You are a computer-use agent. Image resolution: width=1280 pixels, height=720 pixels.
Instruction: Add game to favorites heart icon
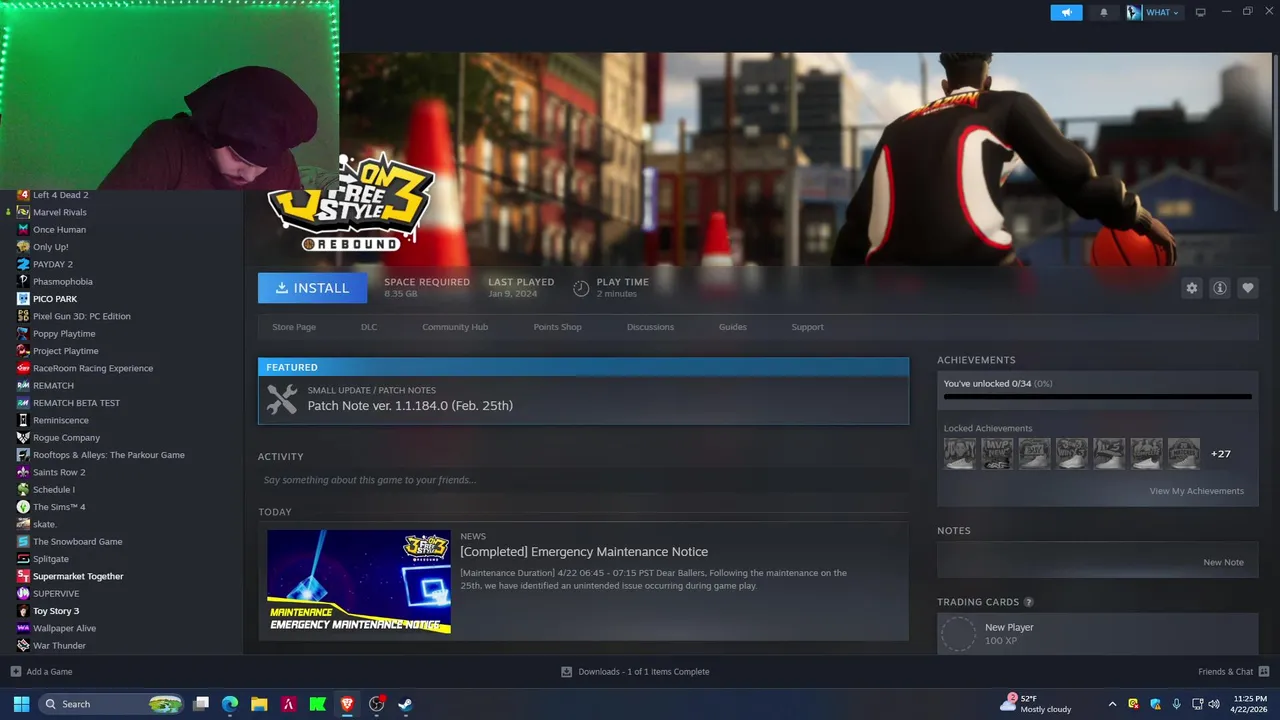coord(1247,288)
